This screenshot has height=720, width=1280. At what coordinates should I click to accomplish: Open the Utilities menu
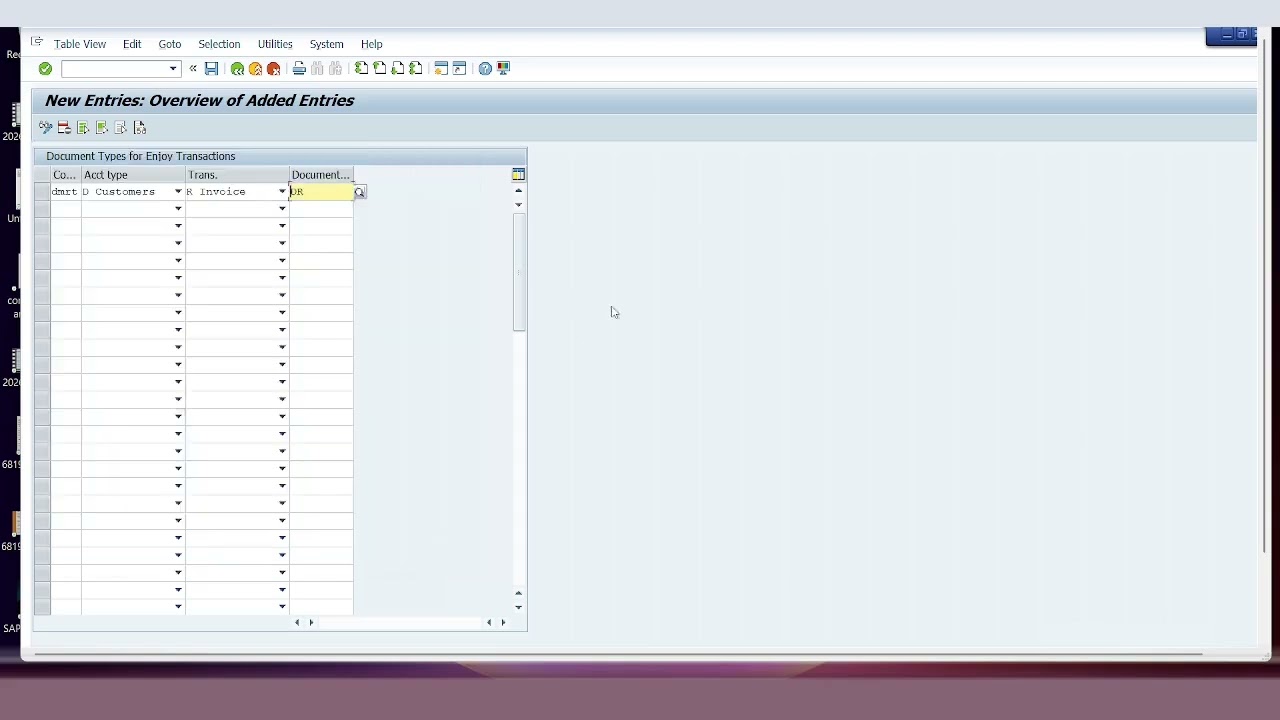(275, 44)
